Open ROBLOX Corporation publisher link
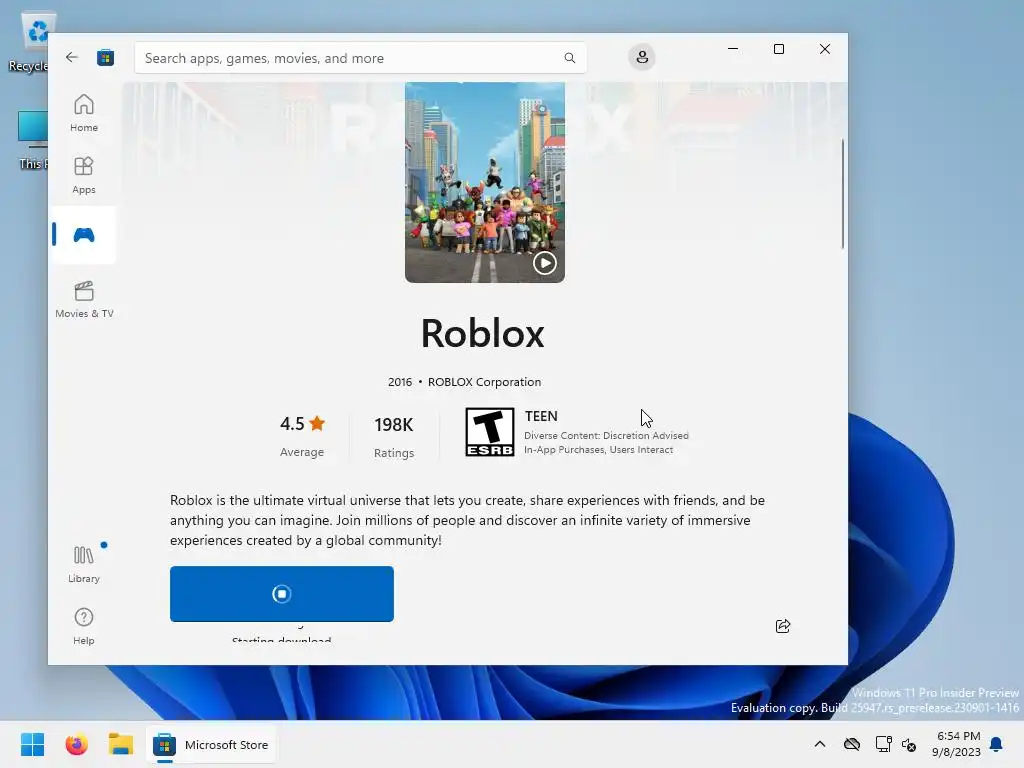Viewport: 1024px width, 768px height. coord(484,382)
